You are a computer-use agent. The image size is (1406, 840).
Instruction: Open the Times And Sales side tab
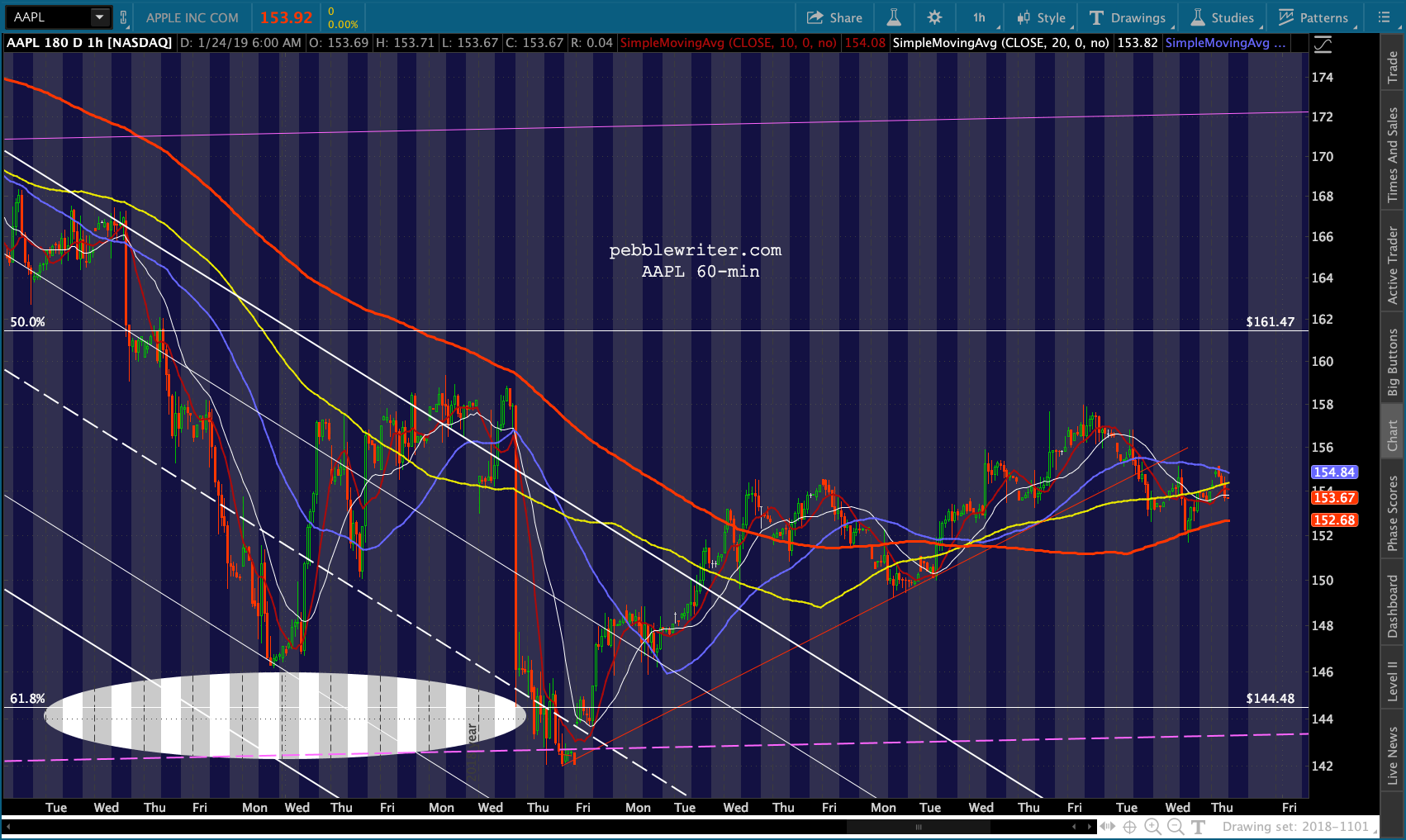1393,155
